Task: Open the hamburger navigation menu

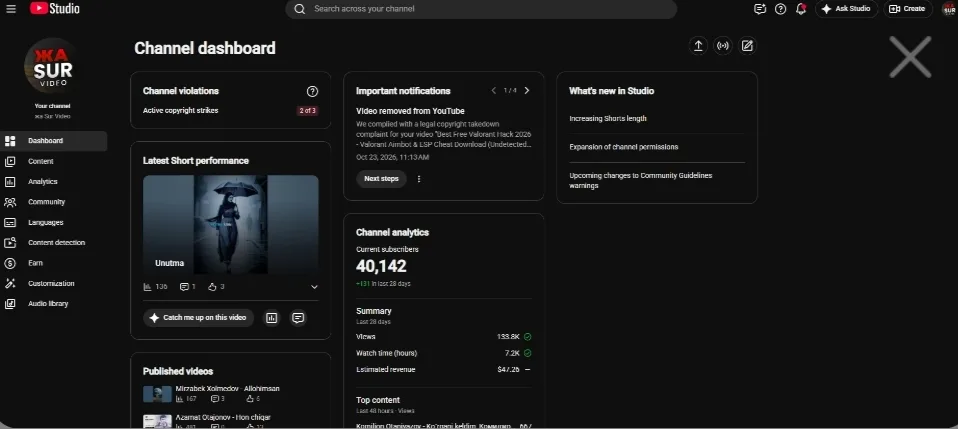Action: 10,9
